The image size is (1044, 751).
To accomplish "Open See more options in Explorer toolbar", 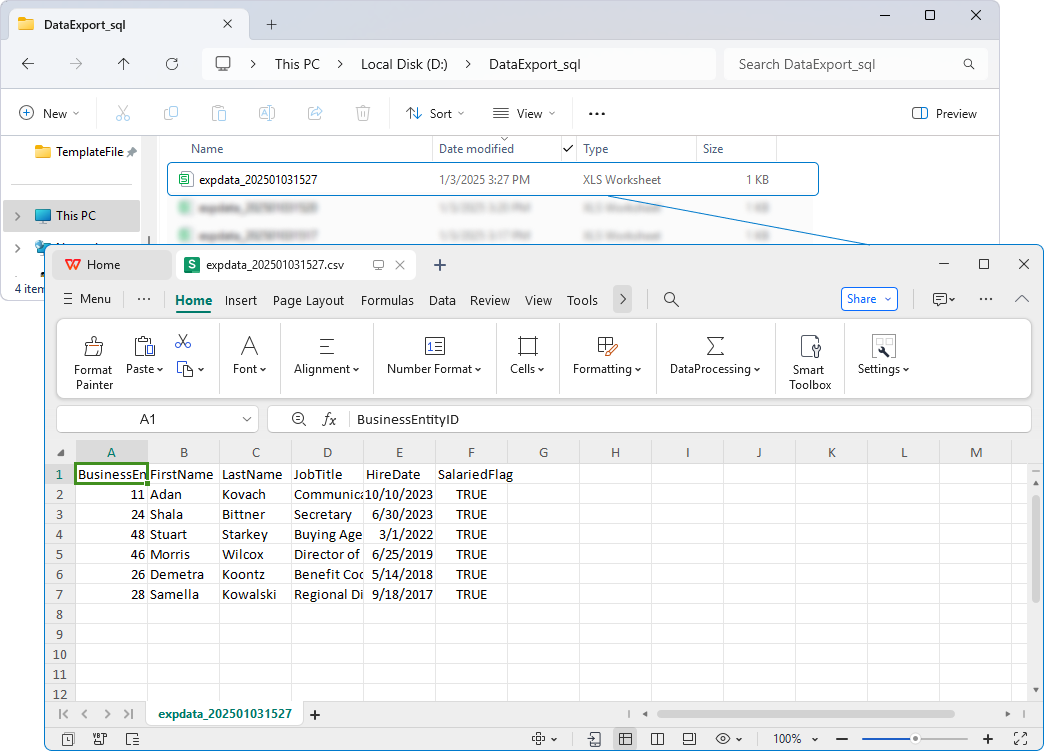I will click(x=597, y=114).
